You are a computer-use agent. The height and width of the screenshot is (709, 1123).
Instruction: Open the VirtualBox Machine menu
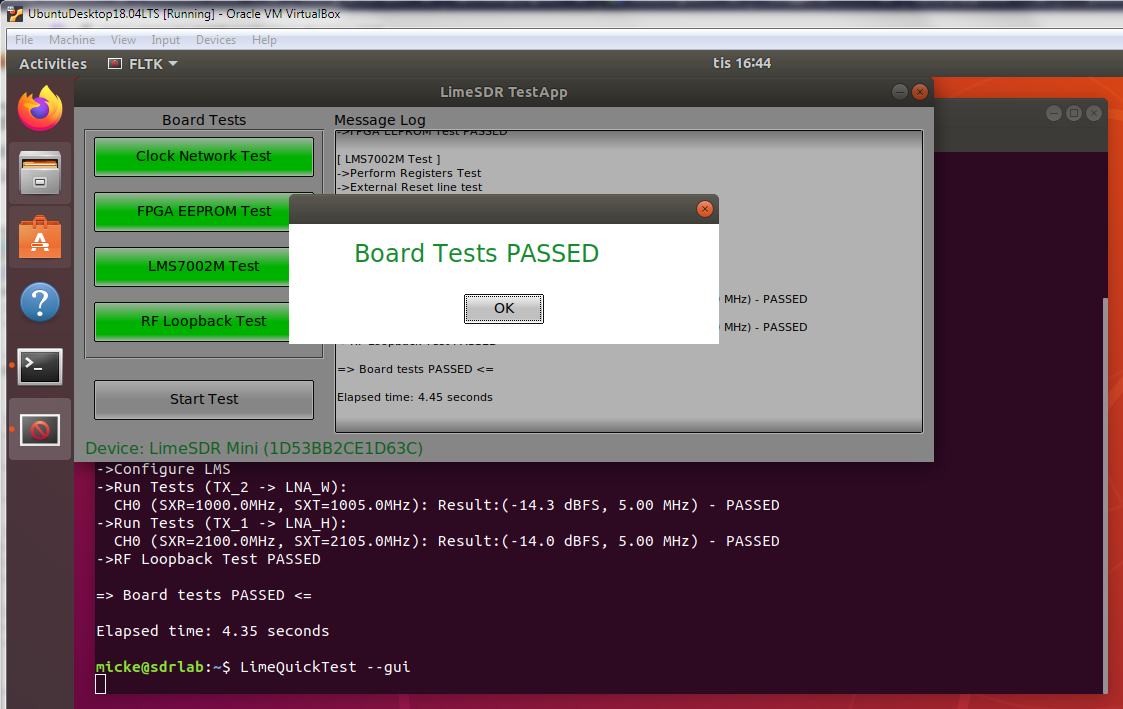[x=72, y=39]
